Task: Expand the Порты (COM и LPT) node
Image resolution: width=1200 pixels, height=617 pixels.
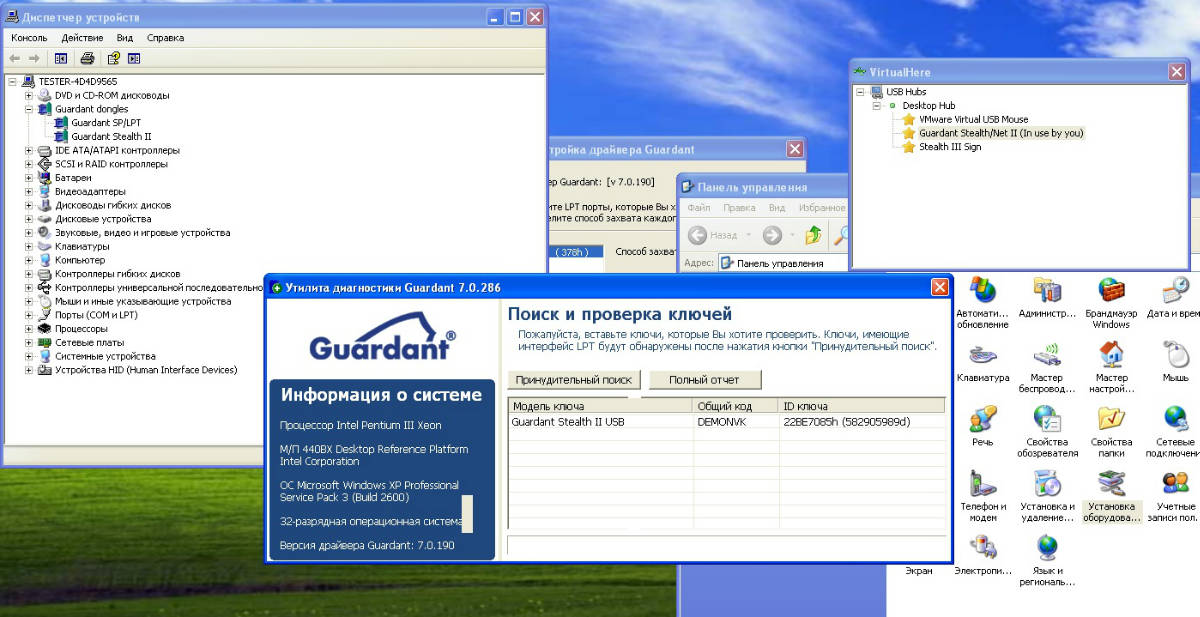Action: 30,315
